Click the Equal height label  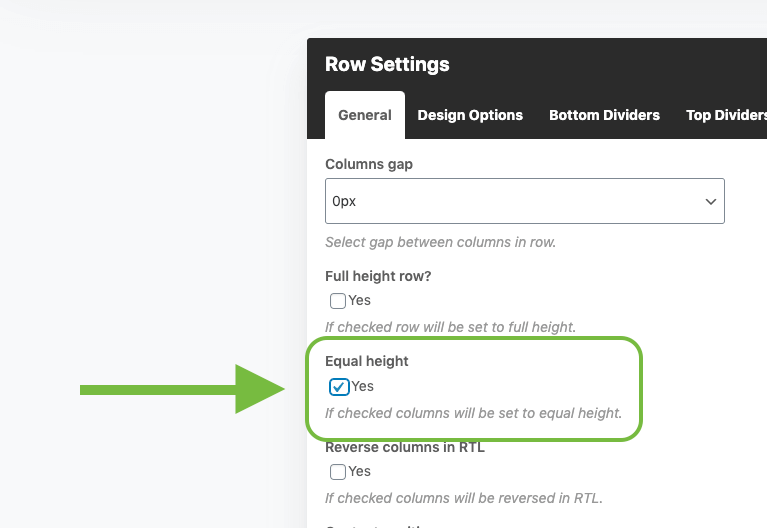[367, 361]
